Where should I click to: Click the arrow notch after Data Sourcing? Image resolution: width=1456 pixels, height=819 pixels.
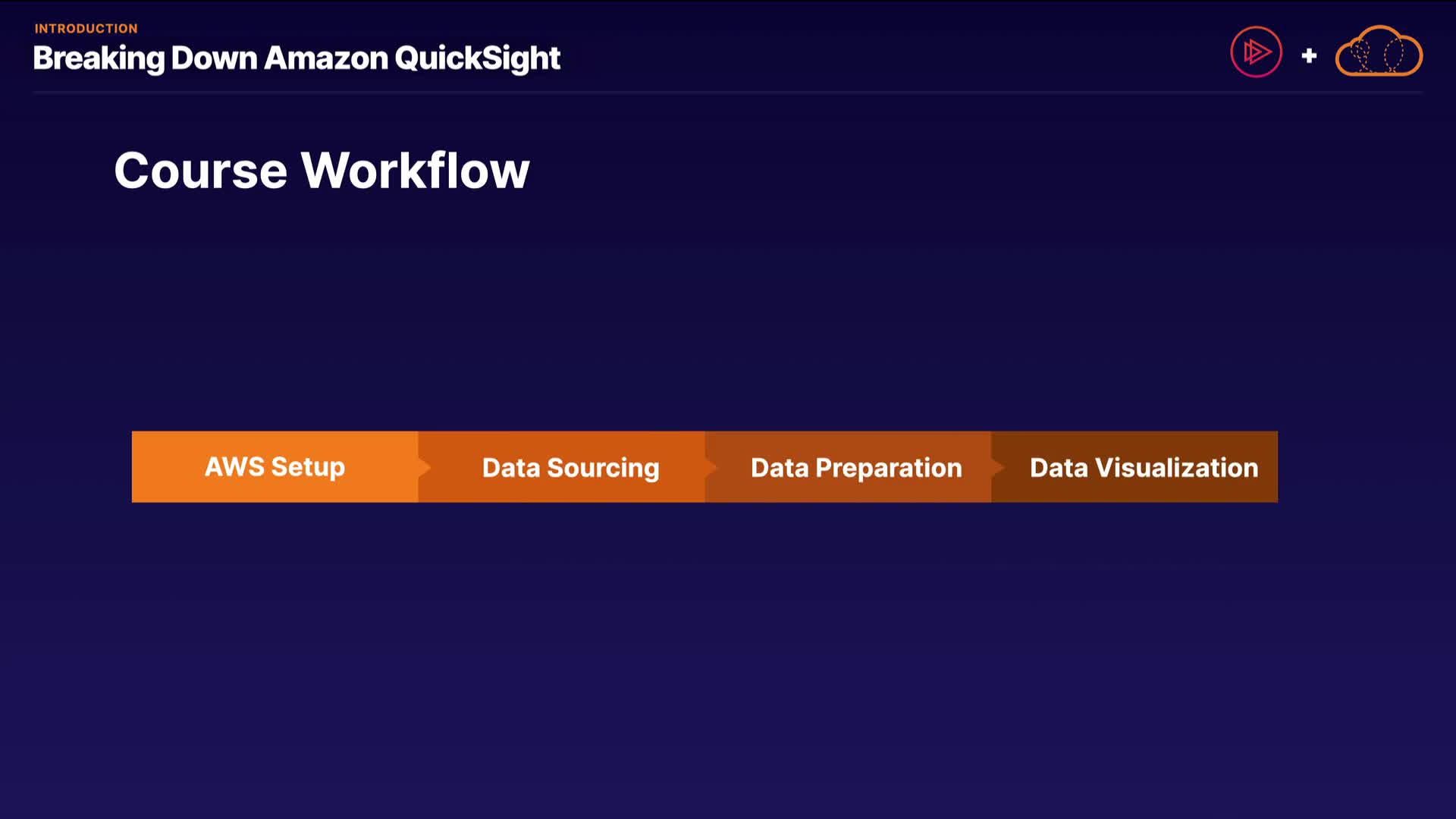point(711,467)
